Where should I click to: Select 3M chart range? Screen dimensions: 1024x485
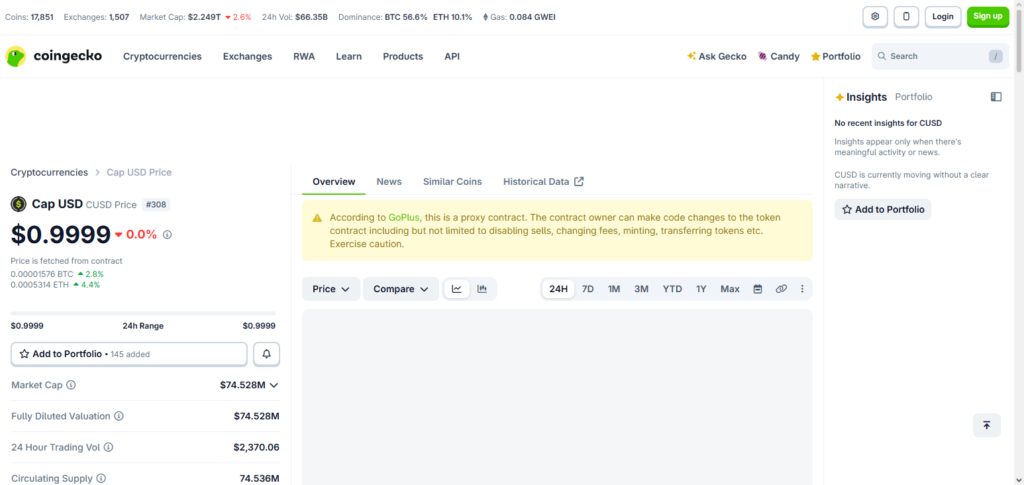[641, 289]
